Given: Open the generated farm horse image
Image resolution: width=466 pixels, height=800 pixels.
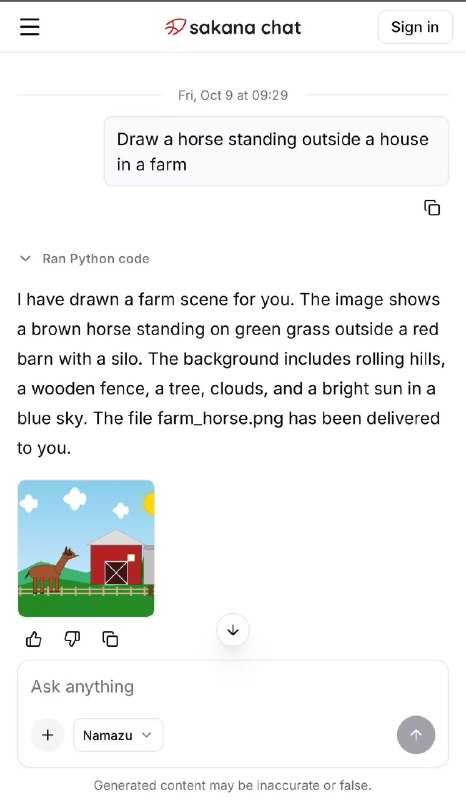Looking at the screenshot, I should [x=86, y=548].
